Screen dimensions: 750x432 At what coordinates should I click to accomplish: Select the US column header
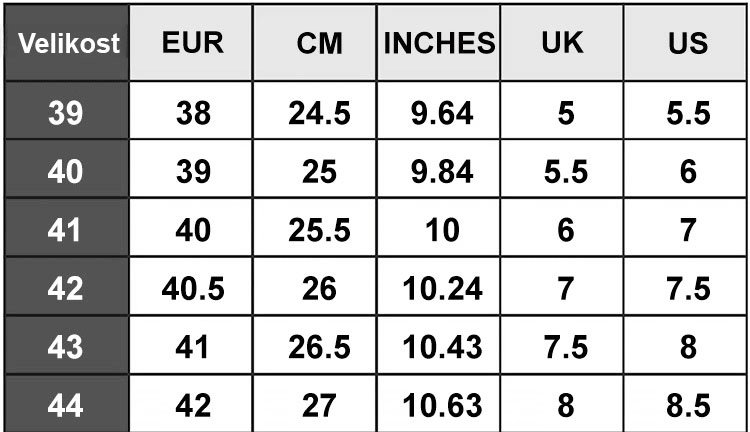point(687,44)
